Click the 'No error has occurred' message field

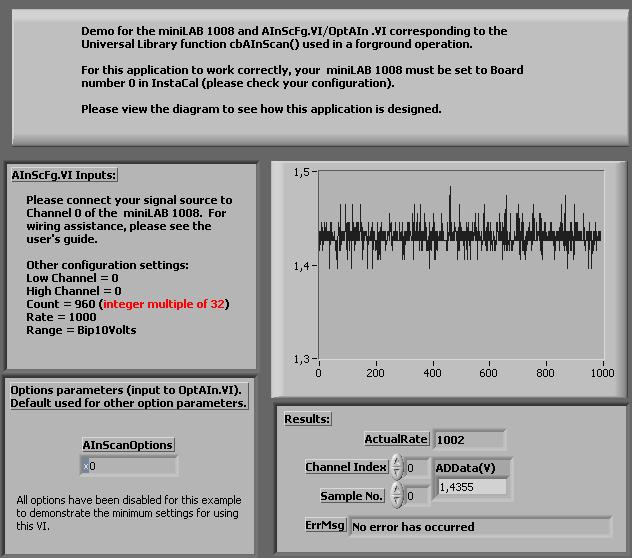[x=480, y=527]
